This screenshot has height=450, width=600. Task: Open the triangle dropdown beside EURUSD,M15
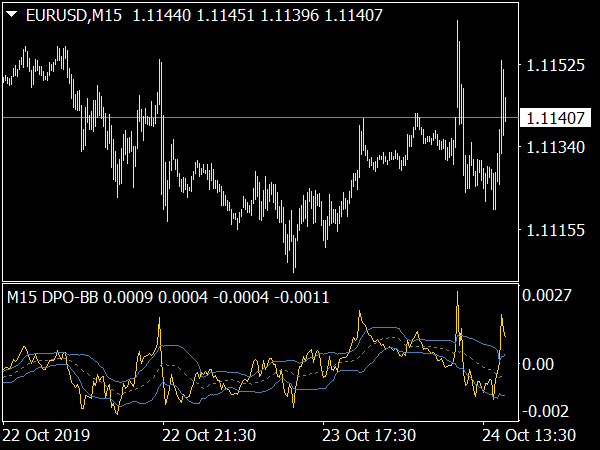11,13
